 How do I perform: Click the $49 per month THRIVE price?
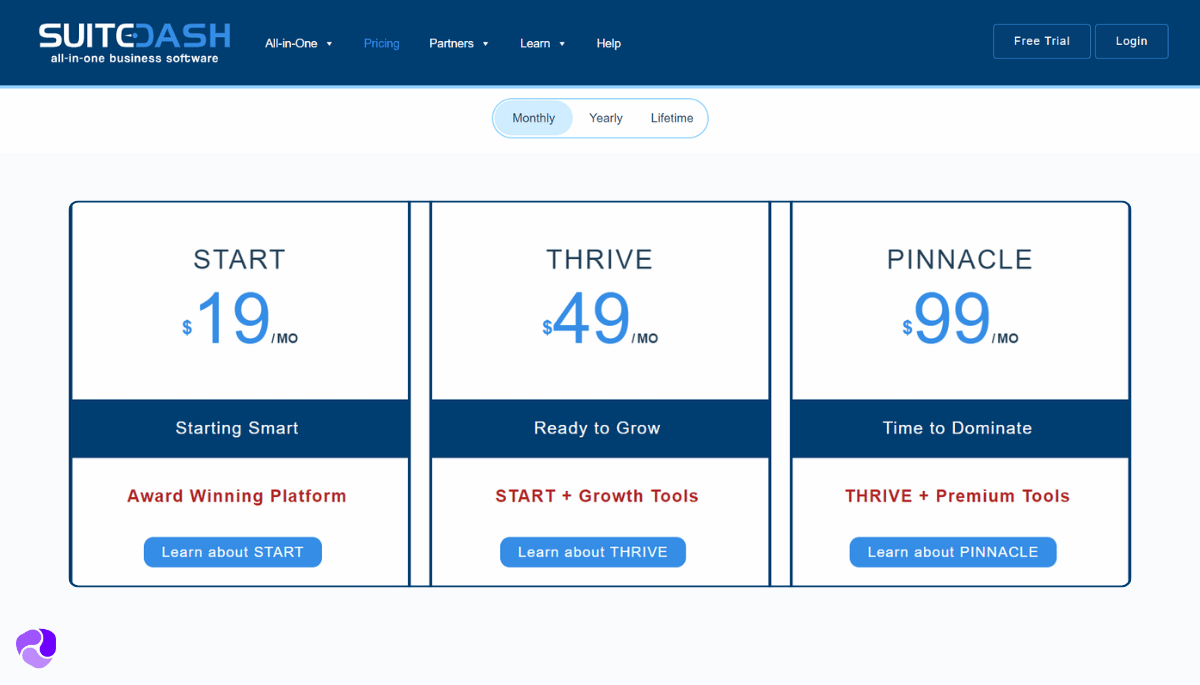[x=598, y=321]
